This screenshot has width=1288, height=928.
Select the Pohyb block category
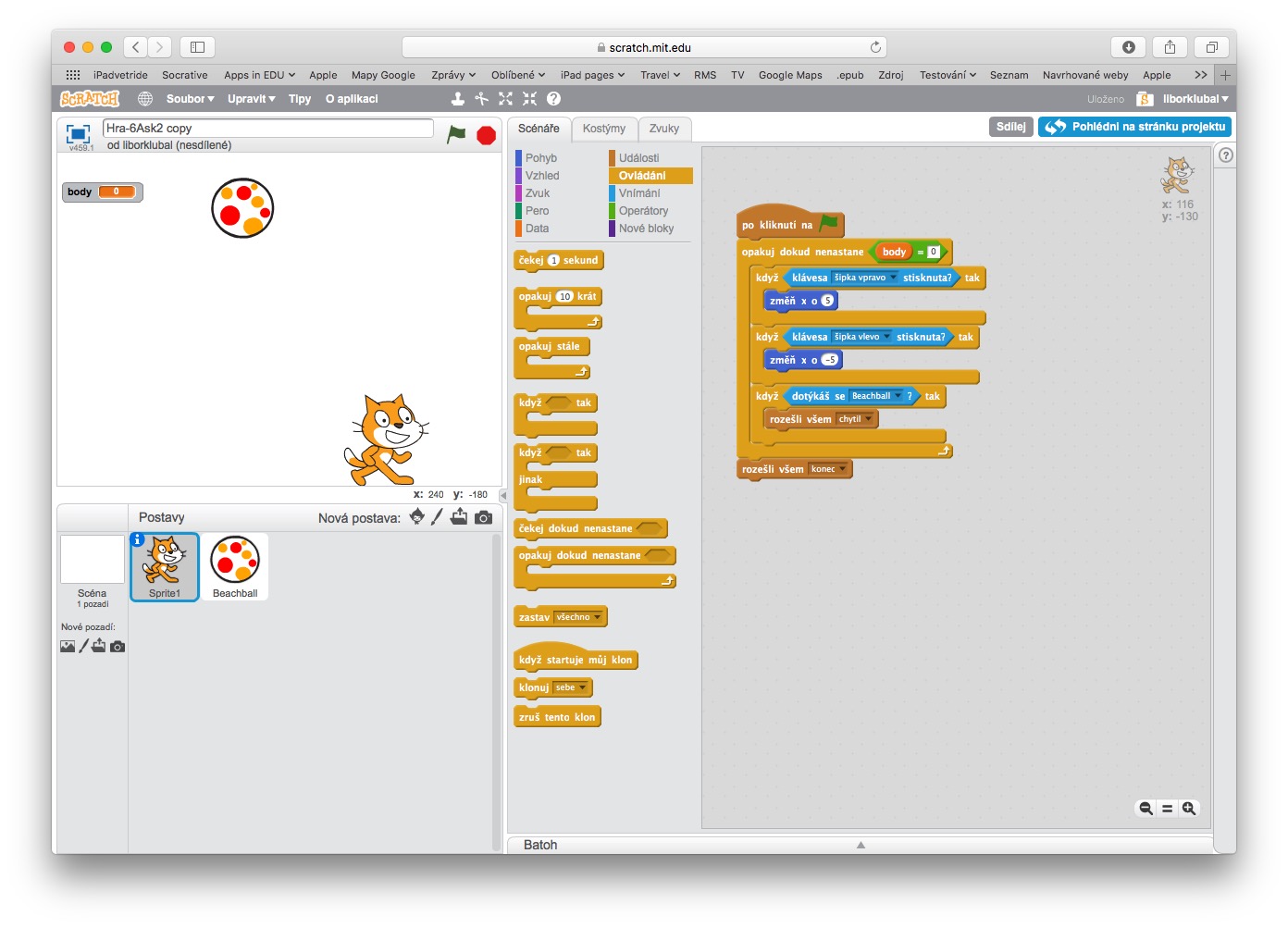[x=542, y=157]
